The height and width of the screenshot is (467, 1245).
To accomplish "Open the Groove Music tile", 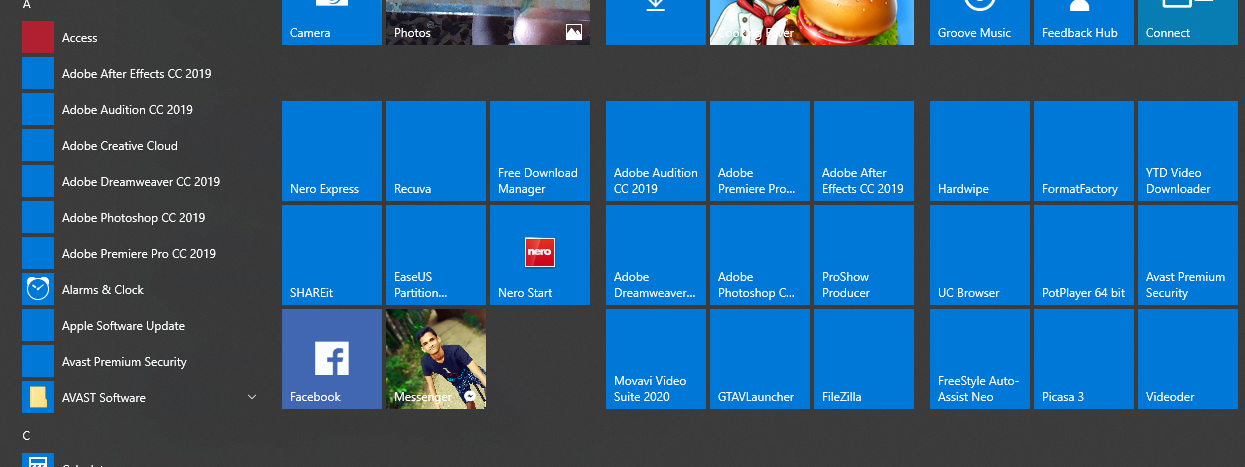I will [x=980, y=22].
